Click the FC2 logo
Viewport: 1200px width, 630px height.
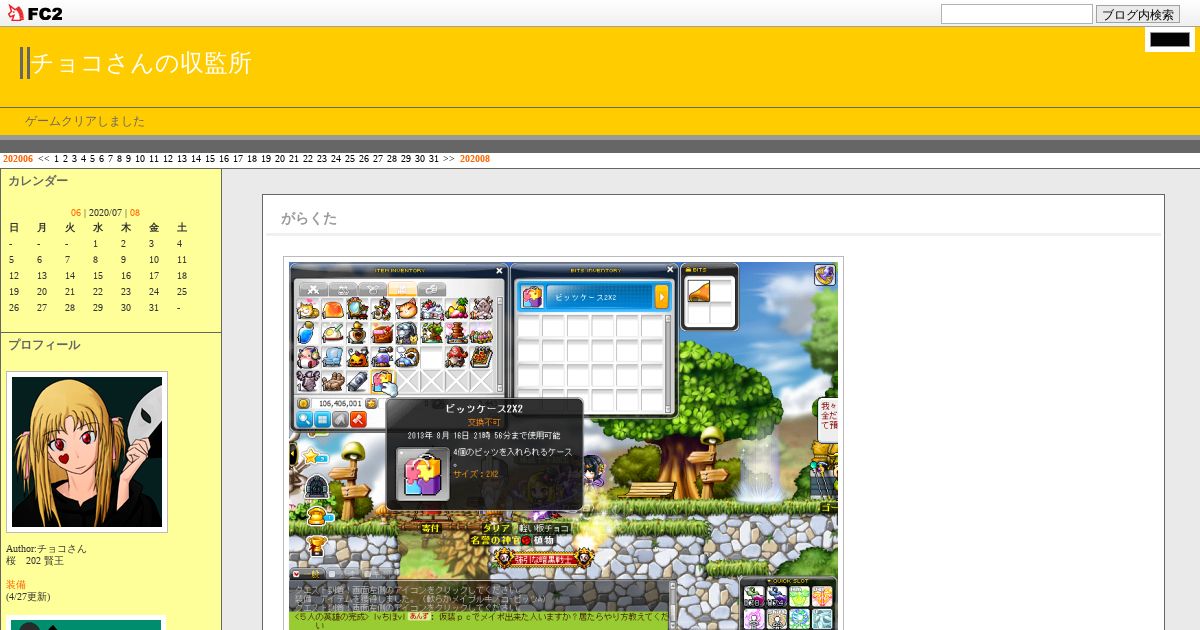pos(35,13)
